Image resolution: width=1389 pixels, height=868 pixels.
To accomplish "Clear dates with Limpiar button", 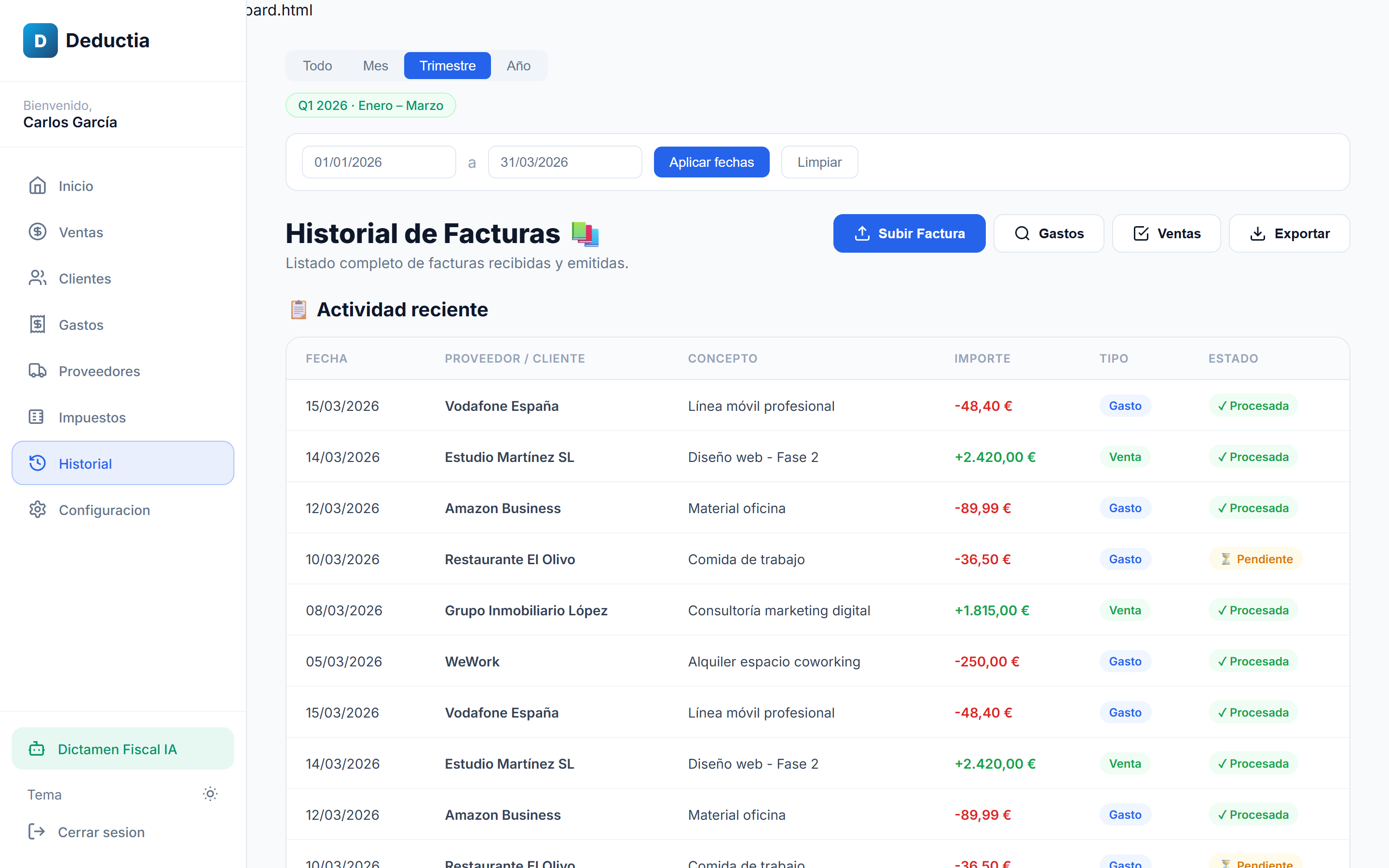I will click(819, 162).
